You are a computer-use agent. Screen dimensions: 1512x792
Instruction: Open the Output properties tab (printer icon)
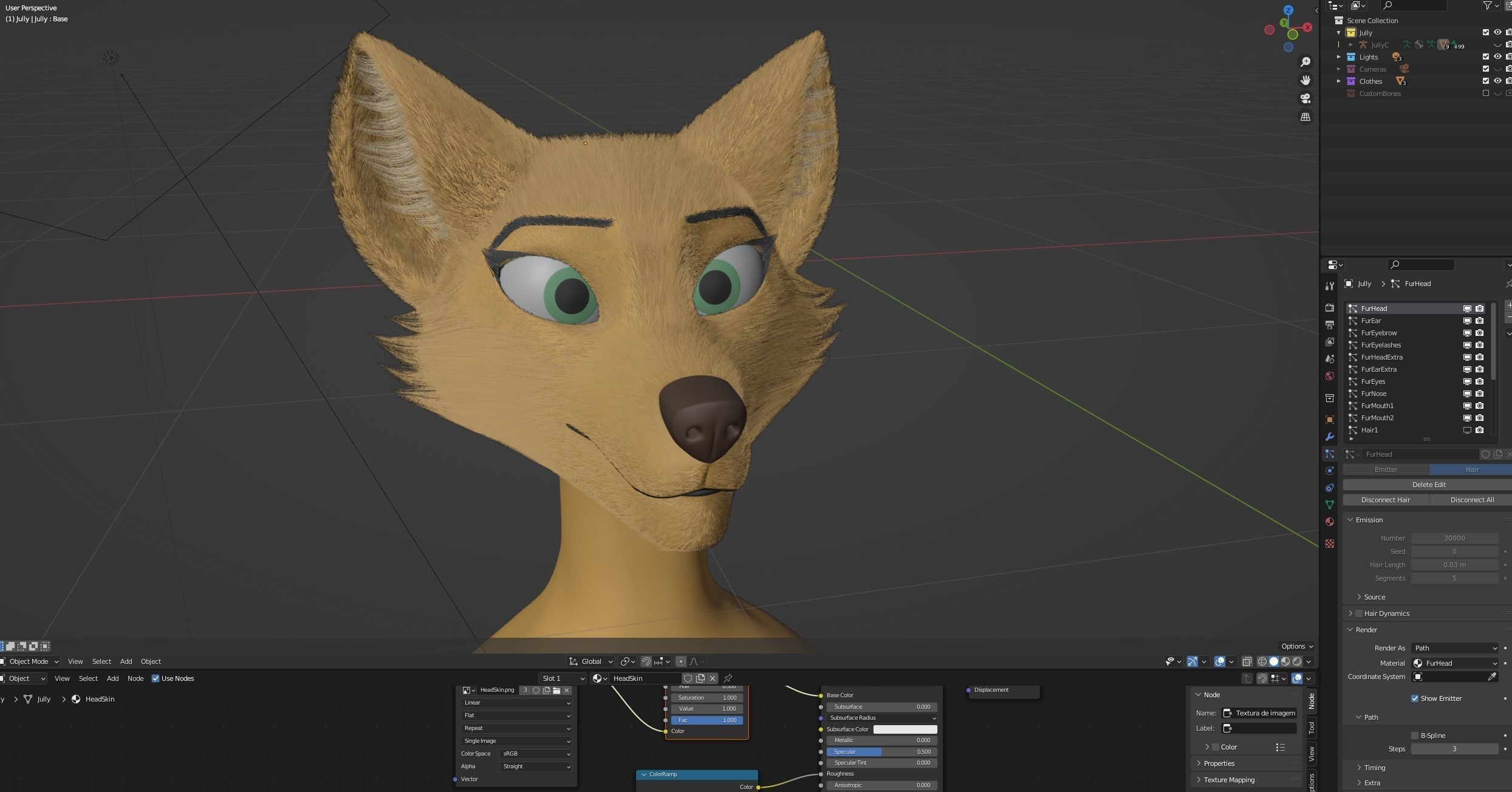click(1330, 325)
